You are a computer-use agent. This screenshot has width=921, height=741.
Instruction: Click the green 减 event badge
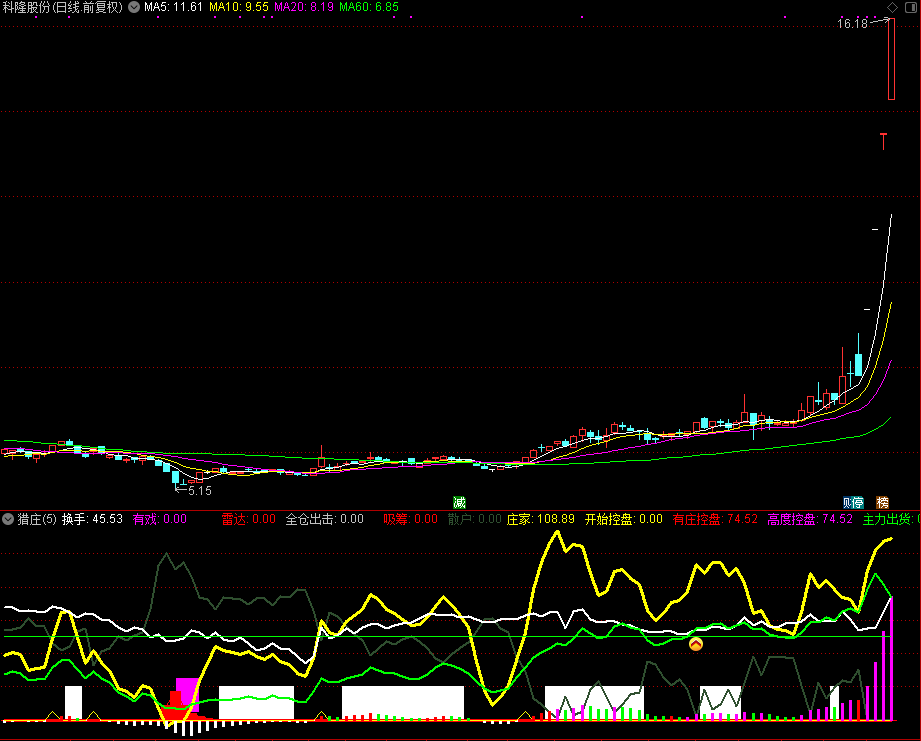coord(459,503)
